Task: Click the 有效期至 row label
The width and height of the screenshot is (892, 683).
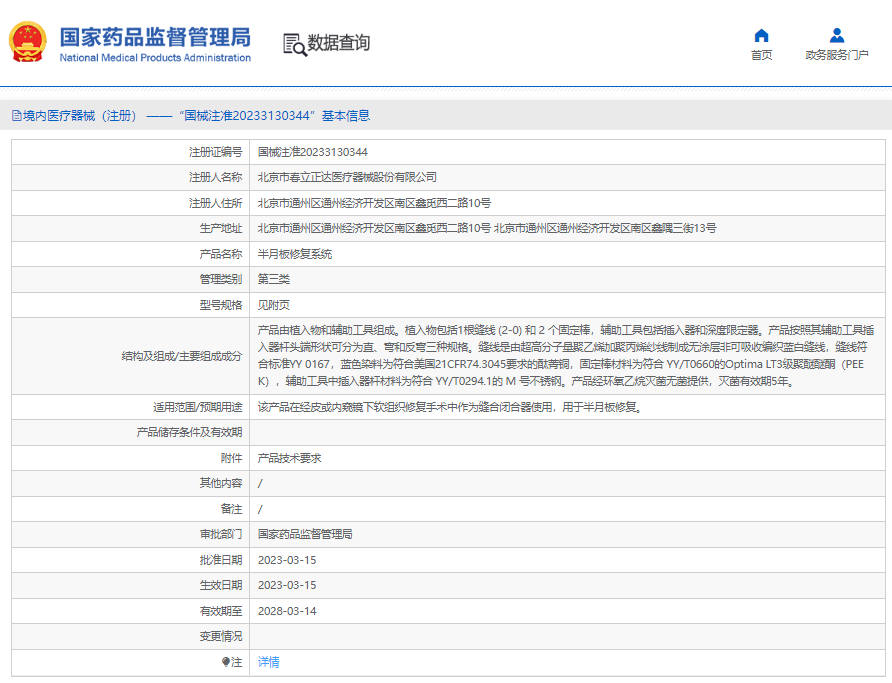Action: [x=221, y=611]
